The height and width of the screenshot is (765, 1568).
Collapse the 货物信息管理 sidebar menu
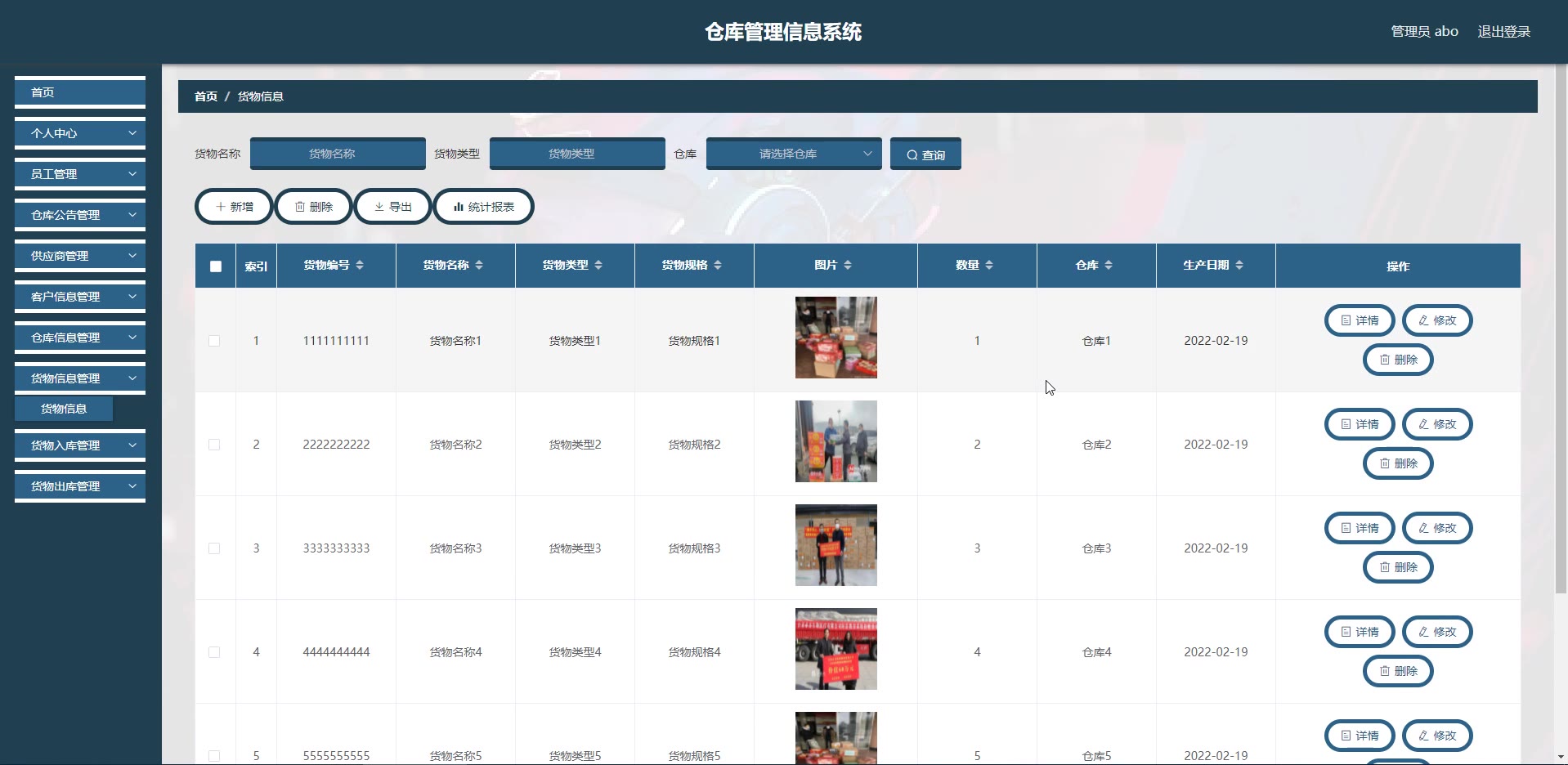80,378
